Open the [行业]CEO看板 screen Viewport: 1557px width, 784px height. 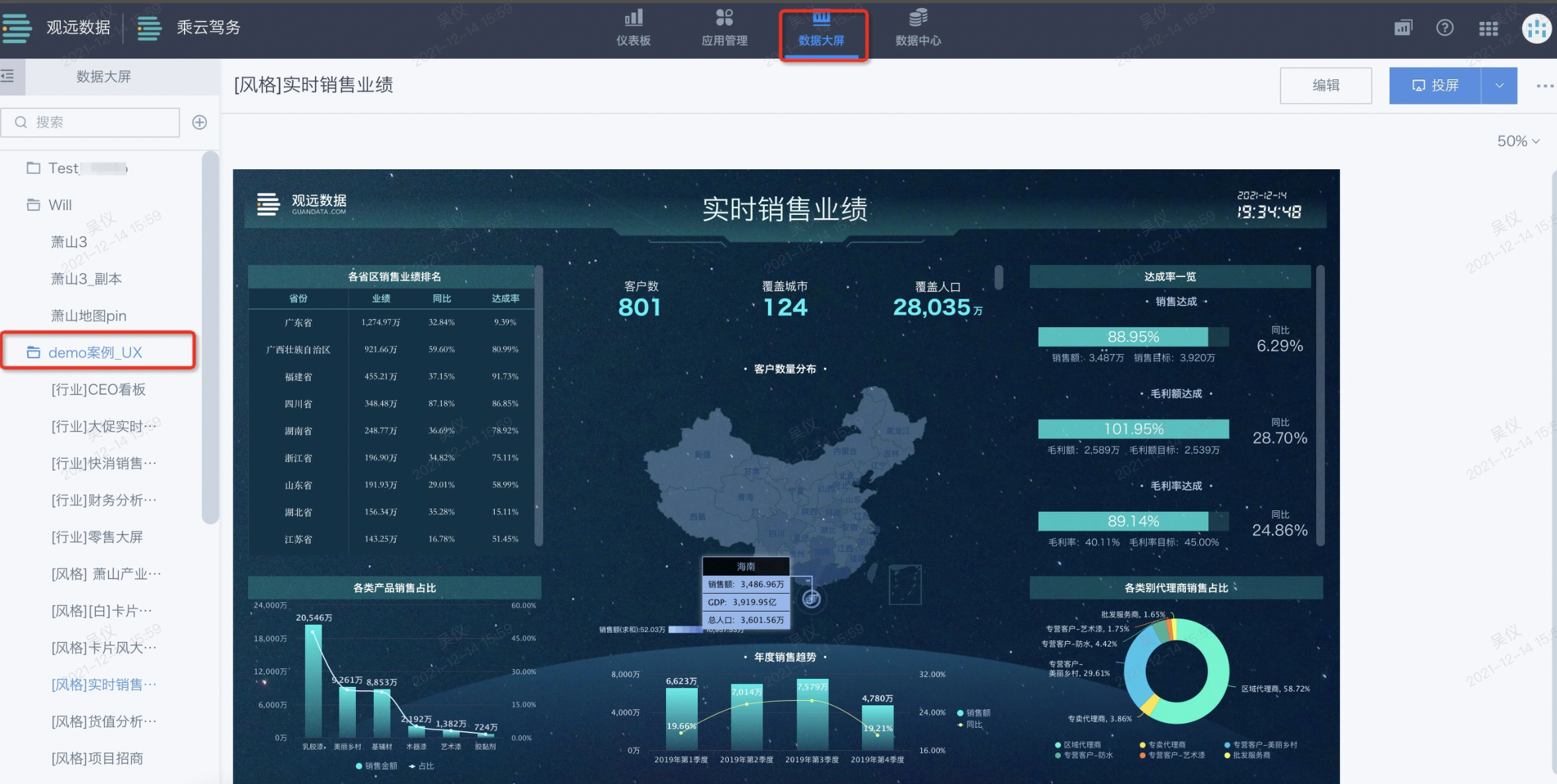tap(98, 389)
